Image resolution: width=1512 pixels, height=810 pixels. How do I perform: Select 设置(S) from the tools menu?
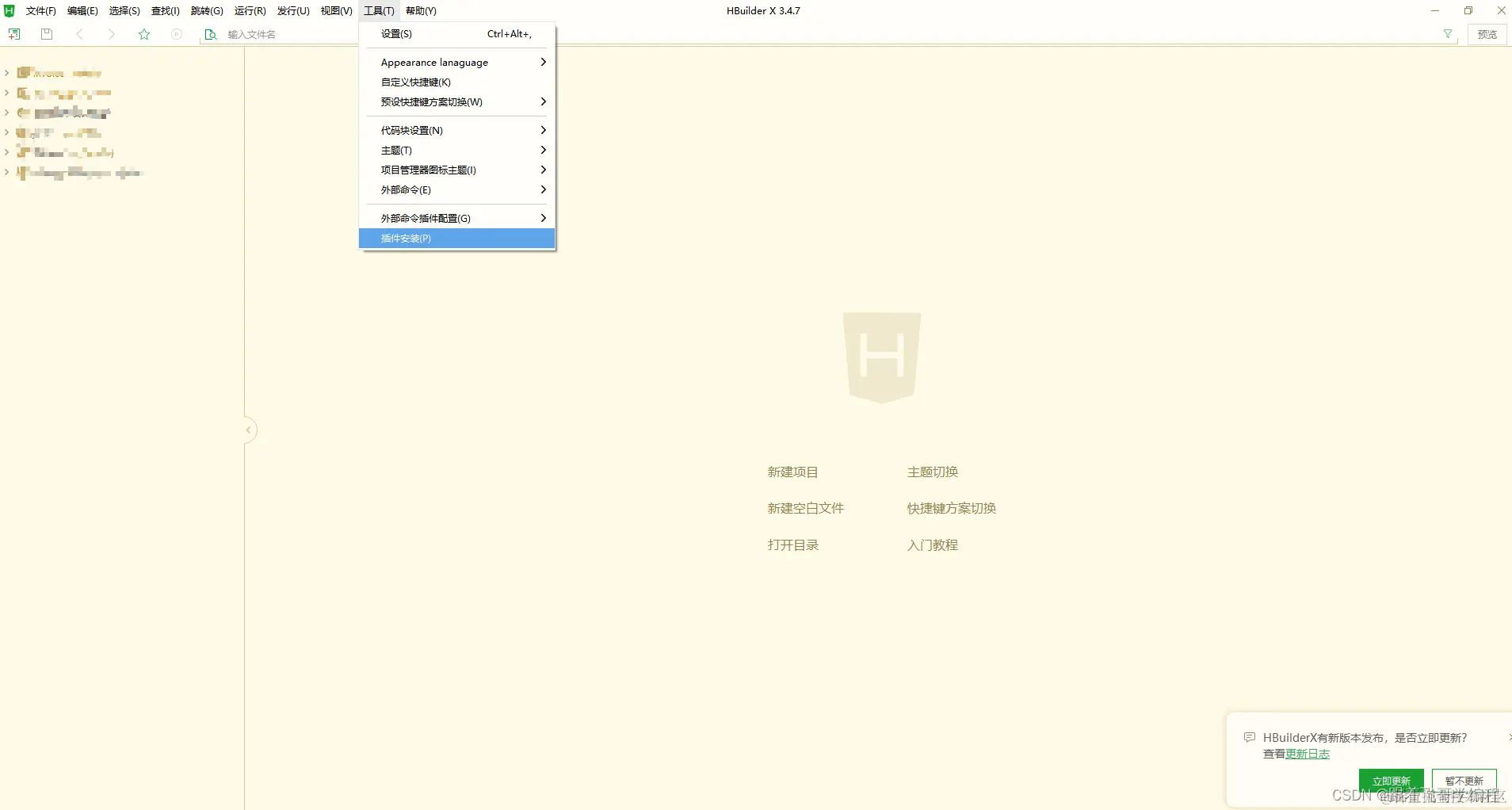(x=457, y=34)
